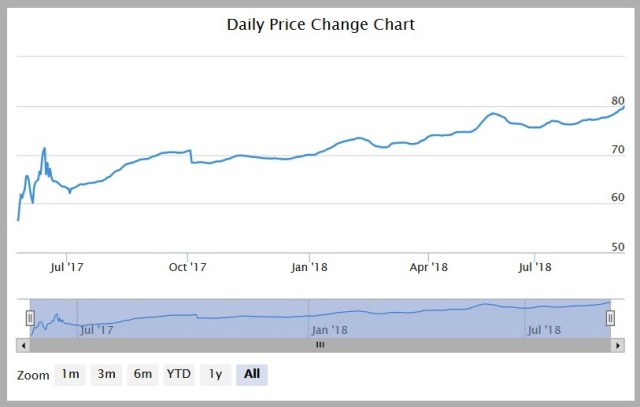Click the Apr '18 x-axis label
Image resolution: width=640 pixels, height=407 pixels.
tap(428, 267)
